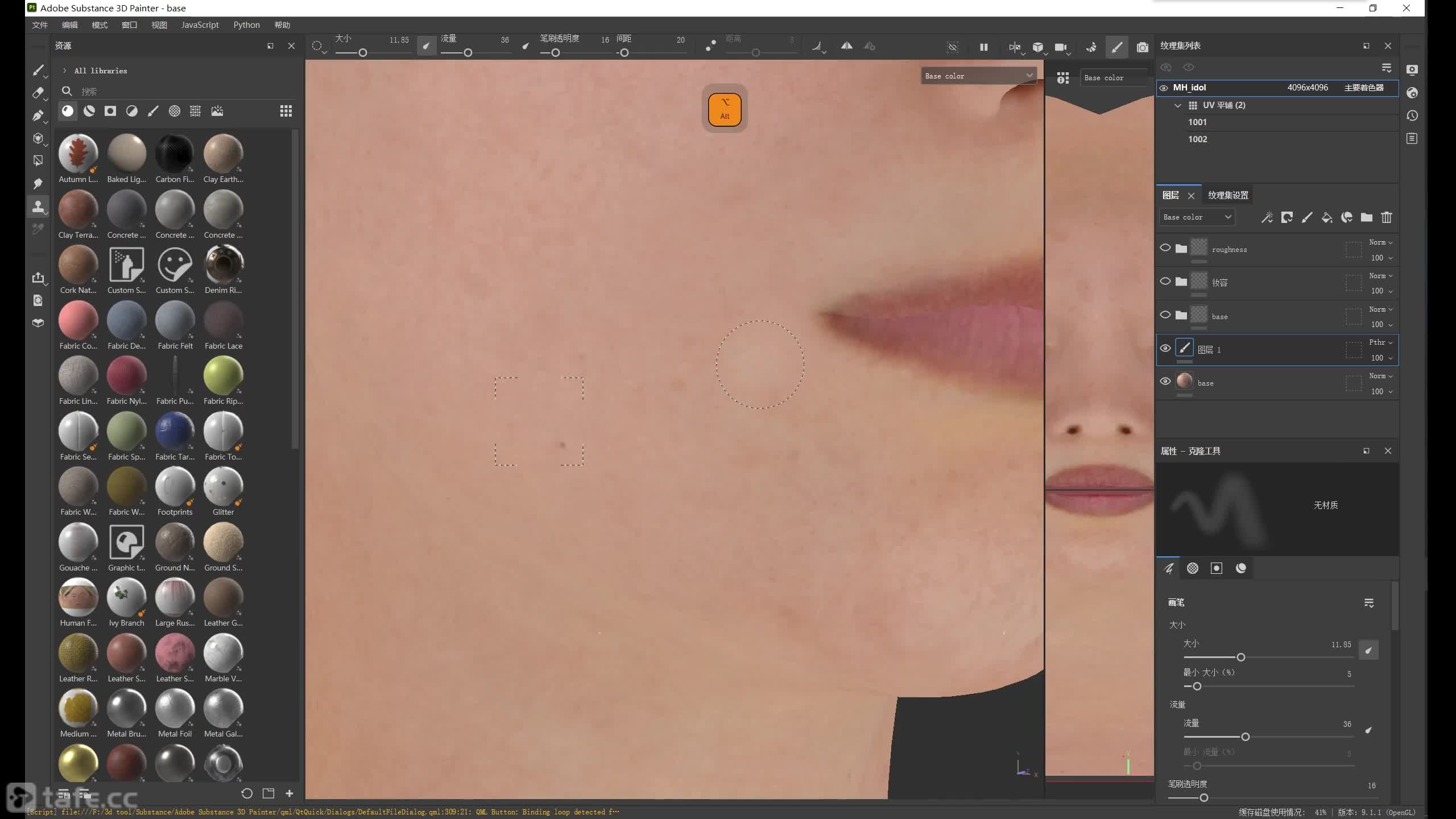Toggle pen pressure for size in toolbar
This screenshot has height=819, width=1456.
[x=426, y=46]
